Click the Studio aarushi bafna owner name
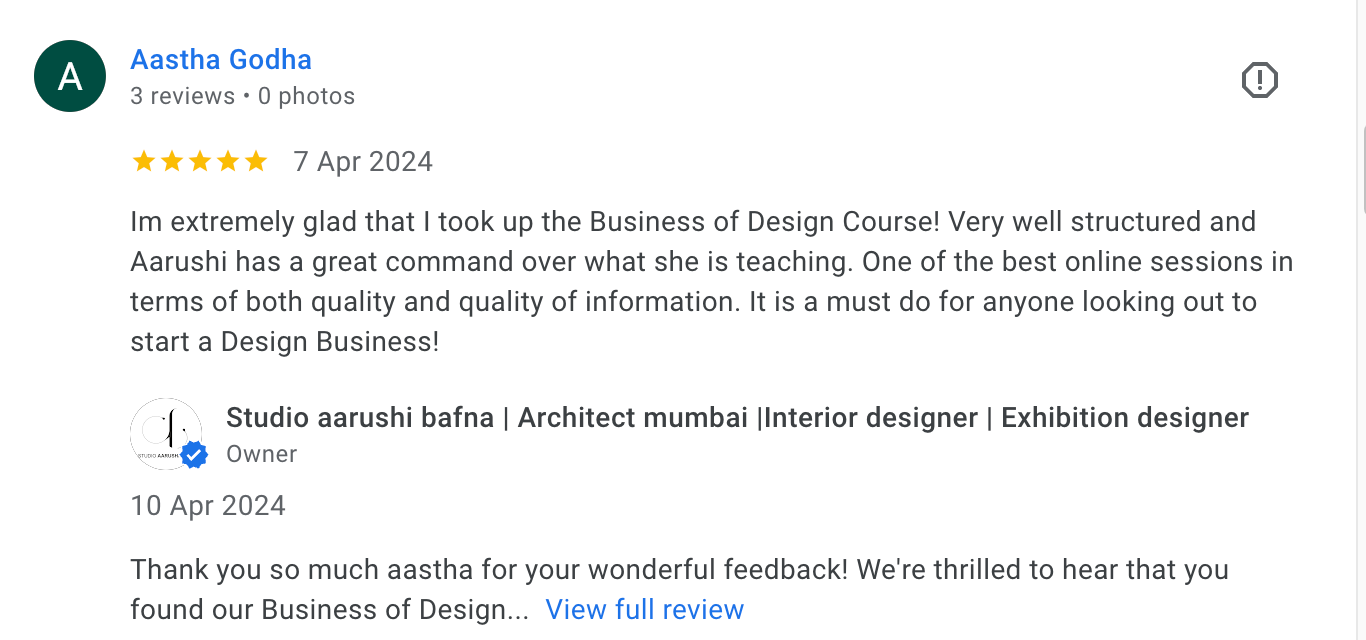 (737, 418)
